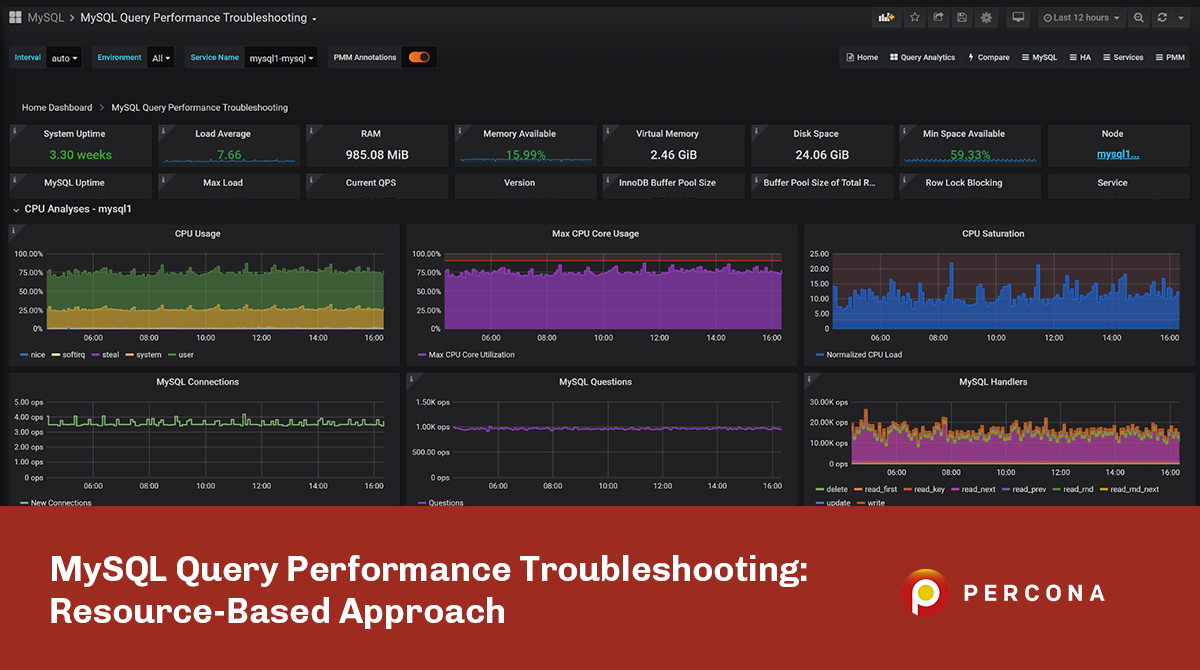
Task: Cycle view mode with monitor icon
Action: pos(1018,17)
